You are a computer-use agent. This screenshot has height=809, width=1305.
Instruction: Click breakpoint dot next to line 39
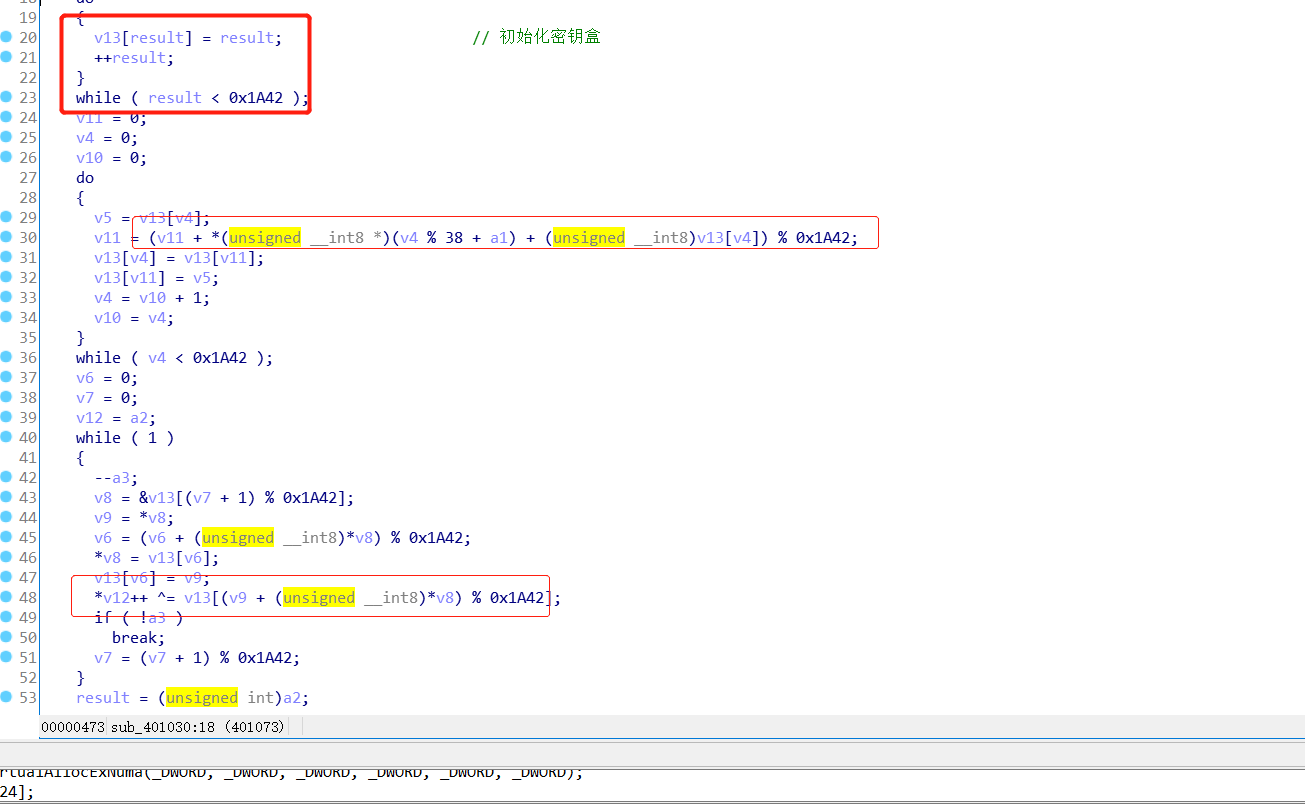[x=6, y=417]
